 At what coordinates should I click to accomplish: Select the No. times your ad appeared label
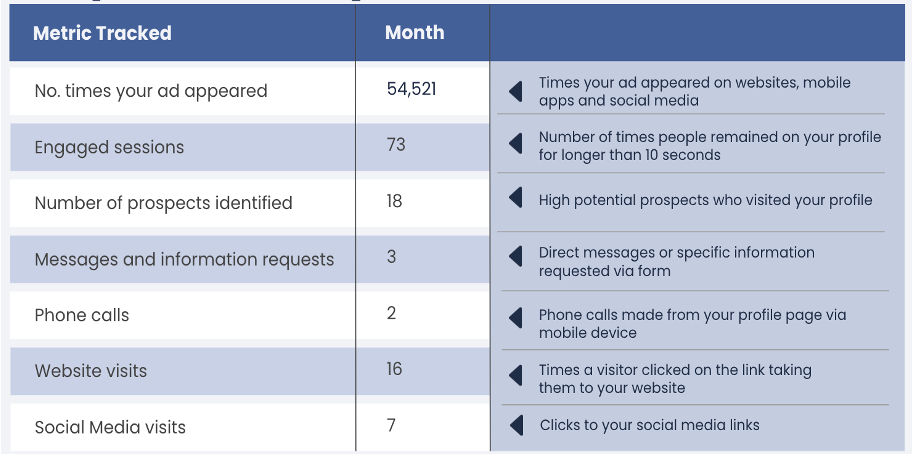[151, 91]
